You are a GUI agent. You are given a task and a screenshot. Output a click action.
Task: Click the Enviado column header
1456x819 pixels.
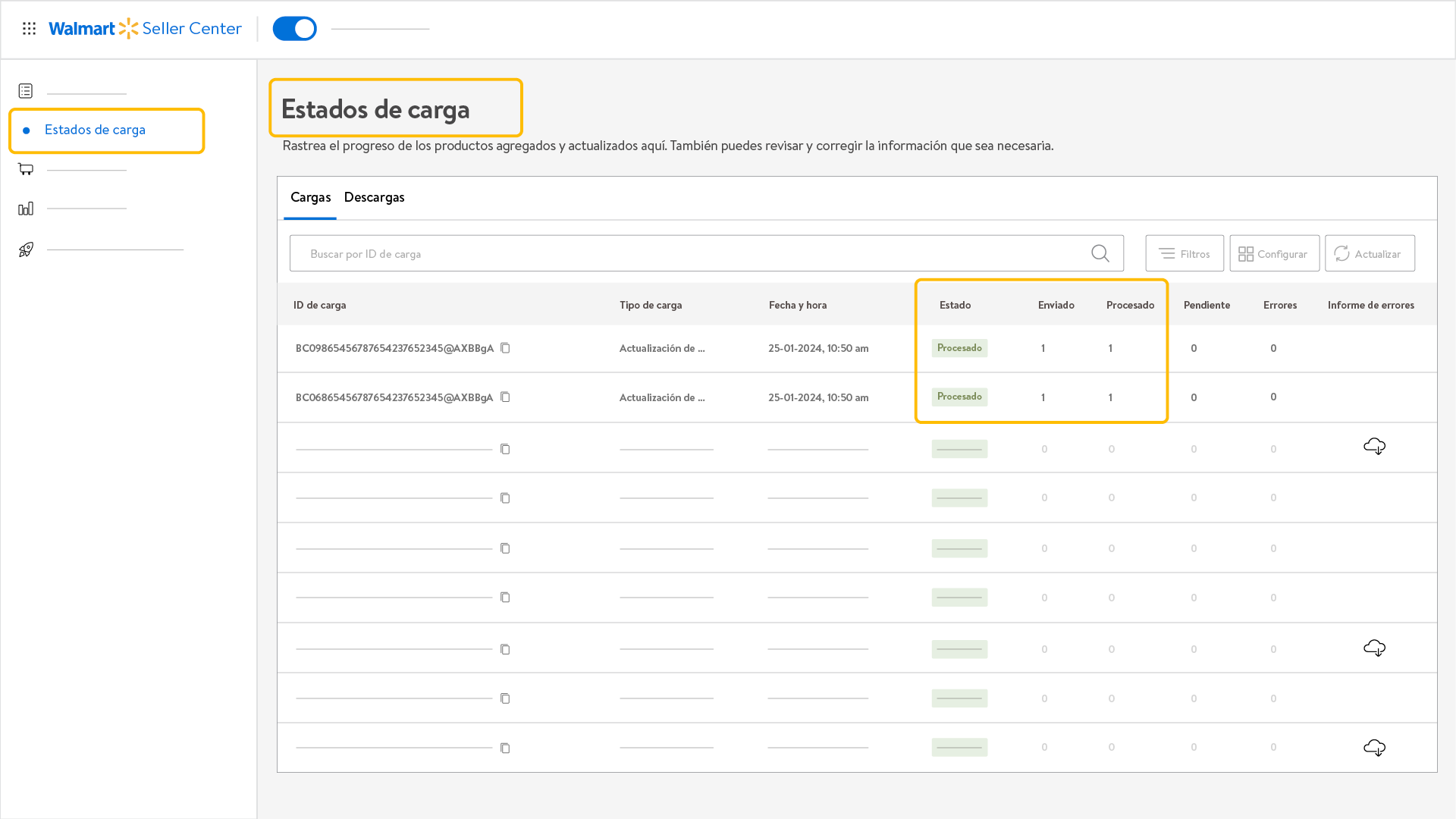[1056, 305]
